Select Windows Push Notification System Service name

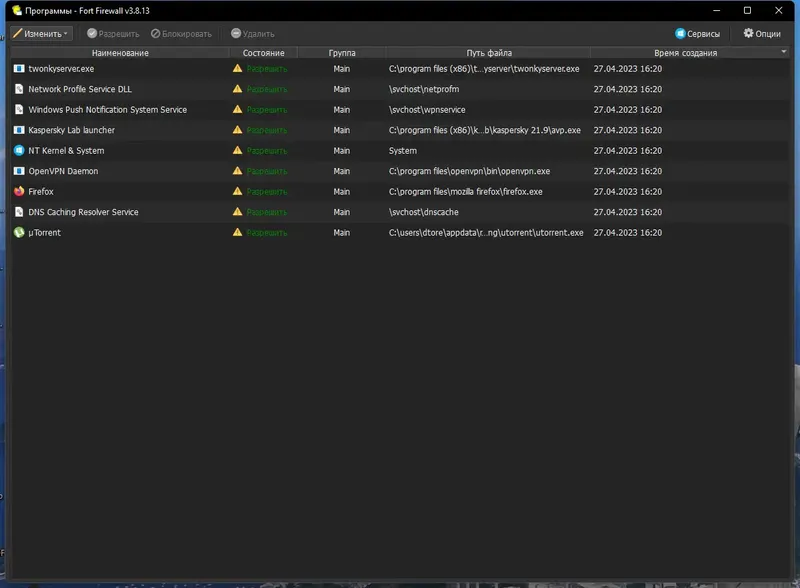click(108, 109)
